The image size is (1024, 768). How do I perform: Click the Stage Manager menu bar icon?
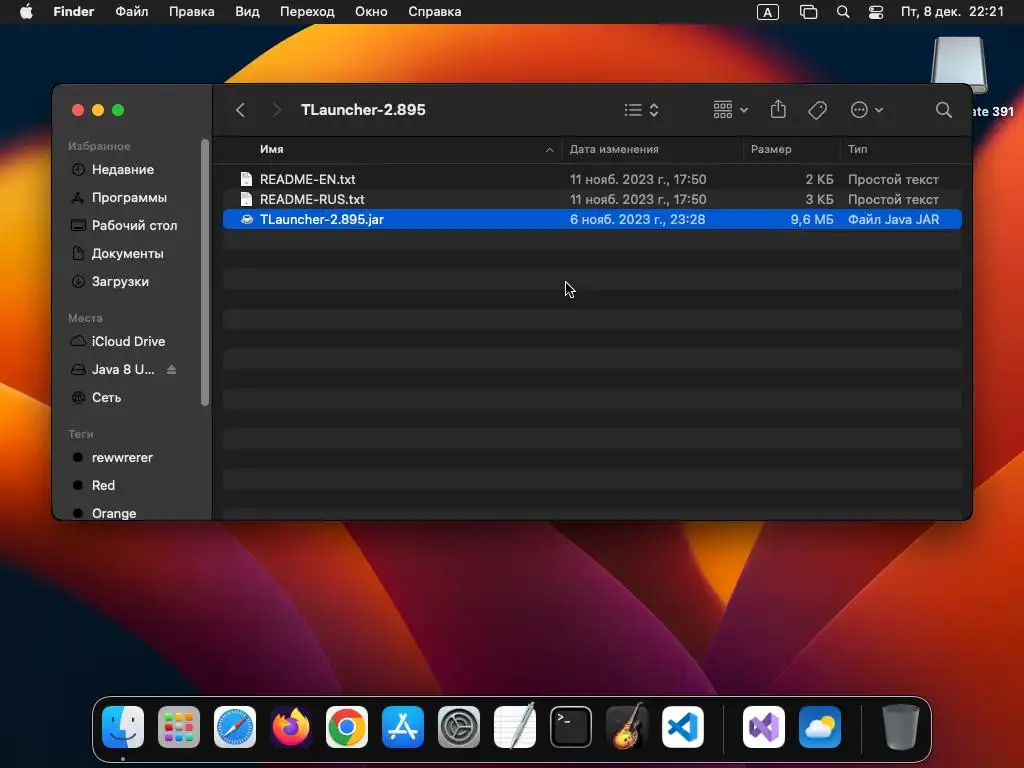[x=808, y=12]
